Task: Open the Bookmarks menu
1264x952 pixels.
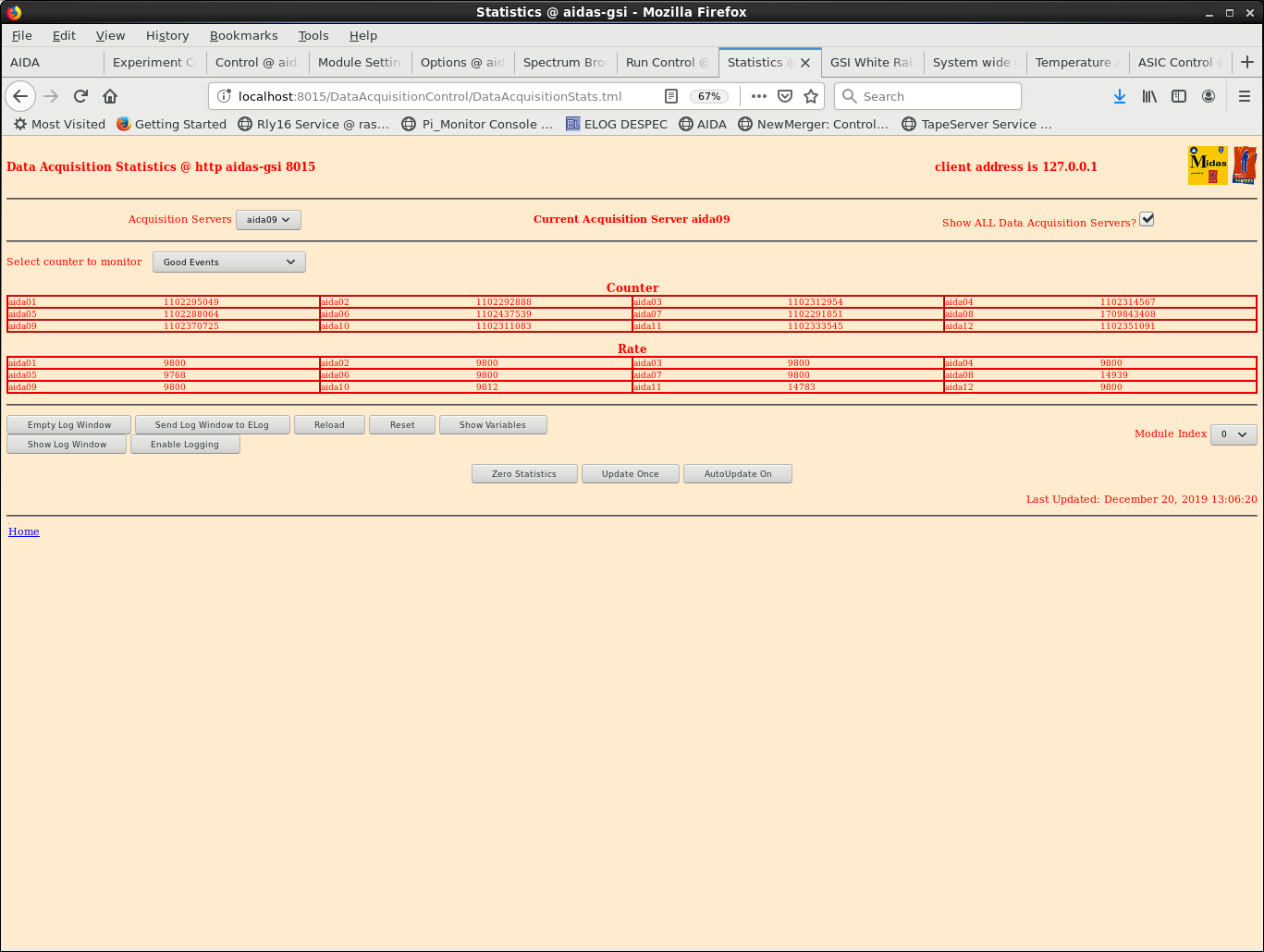Action: coord(243,35)
